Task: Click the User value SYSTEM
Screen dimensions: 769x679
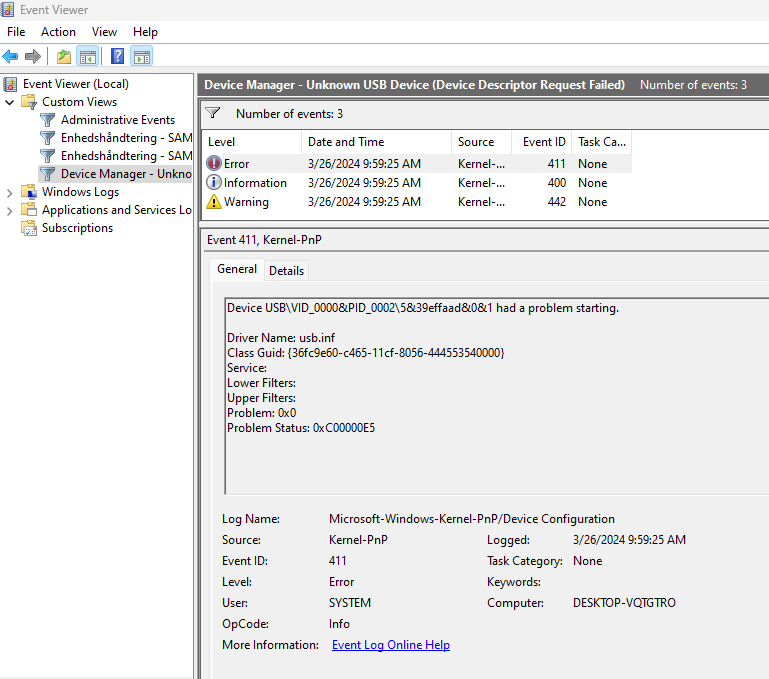Action: pyautogui.click(x=350, y=603)
